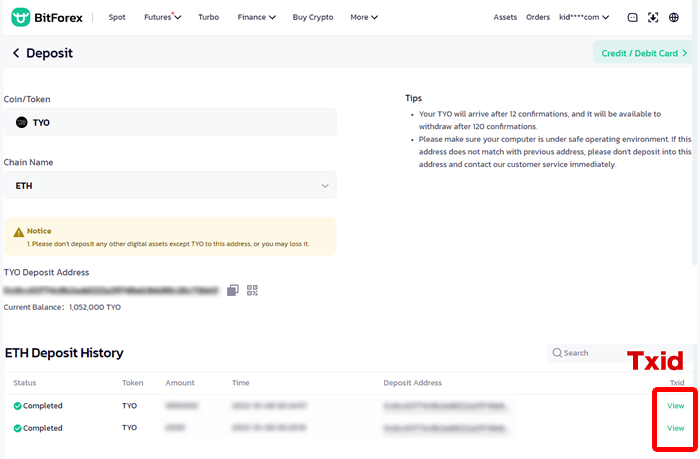Click second Completed status checkmark icon

click(17, 428)
